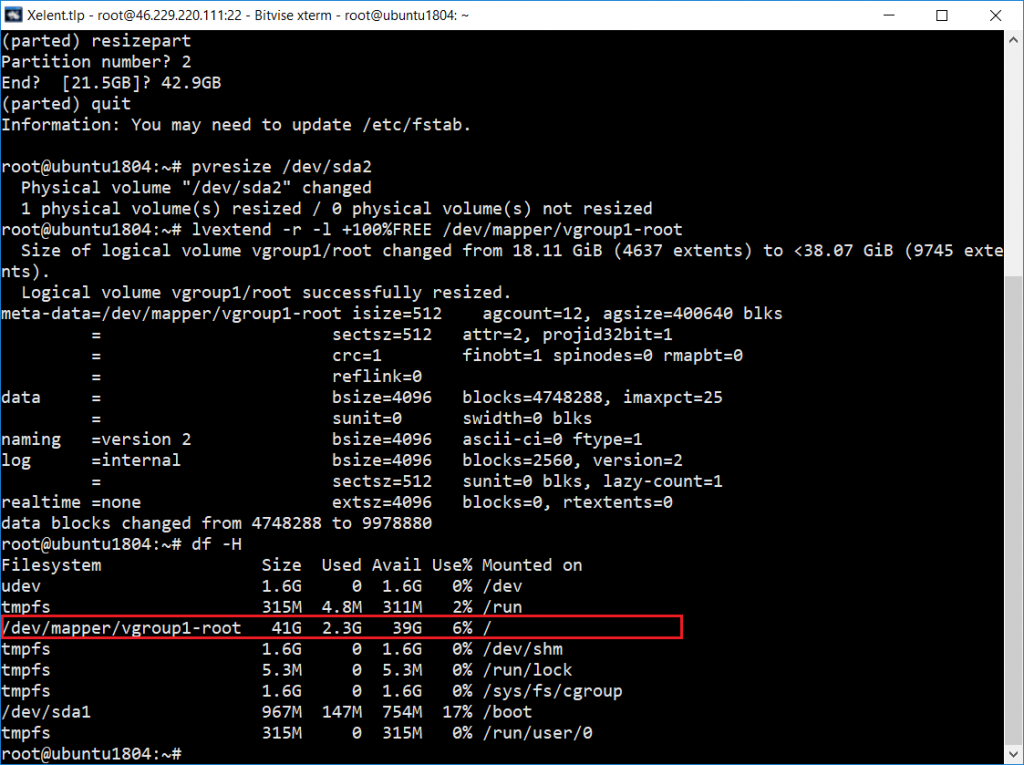
Task: Click 'agcount=12, agsize=400640 blks' text
Action: pyautogui.click(x=632, y=314)
